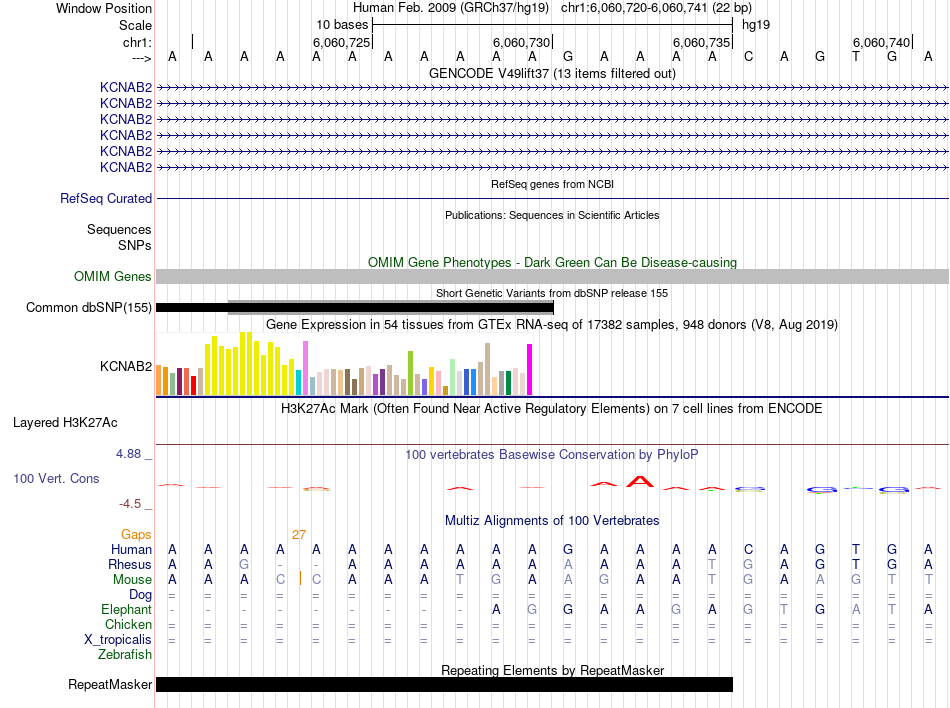Select the Mouse species alignment label
Viewport: 950px width, 708px height.
tap(133, 580)
